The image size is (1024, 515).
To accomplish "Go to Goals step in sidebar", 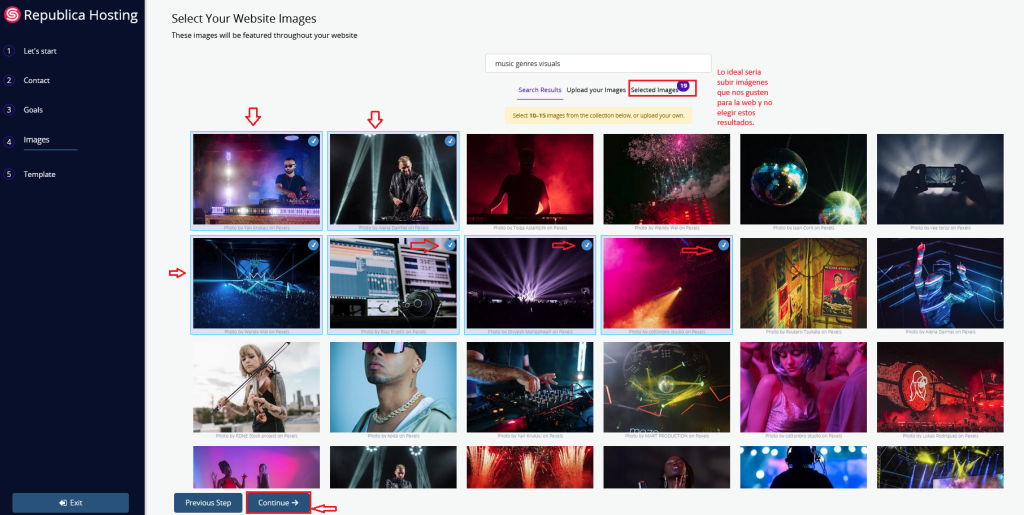I will tap(33, 109).
